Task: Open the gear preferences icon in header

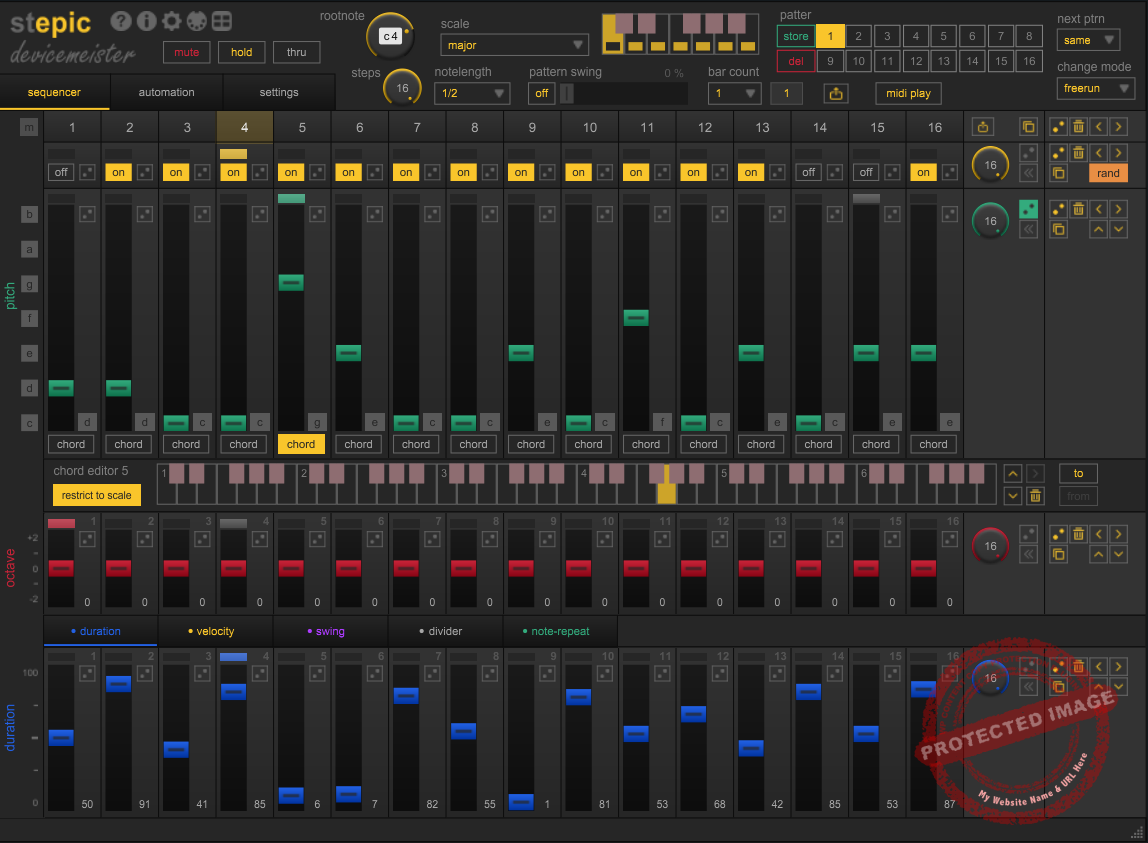Action: [x=171, y=21]
